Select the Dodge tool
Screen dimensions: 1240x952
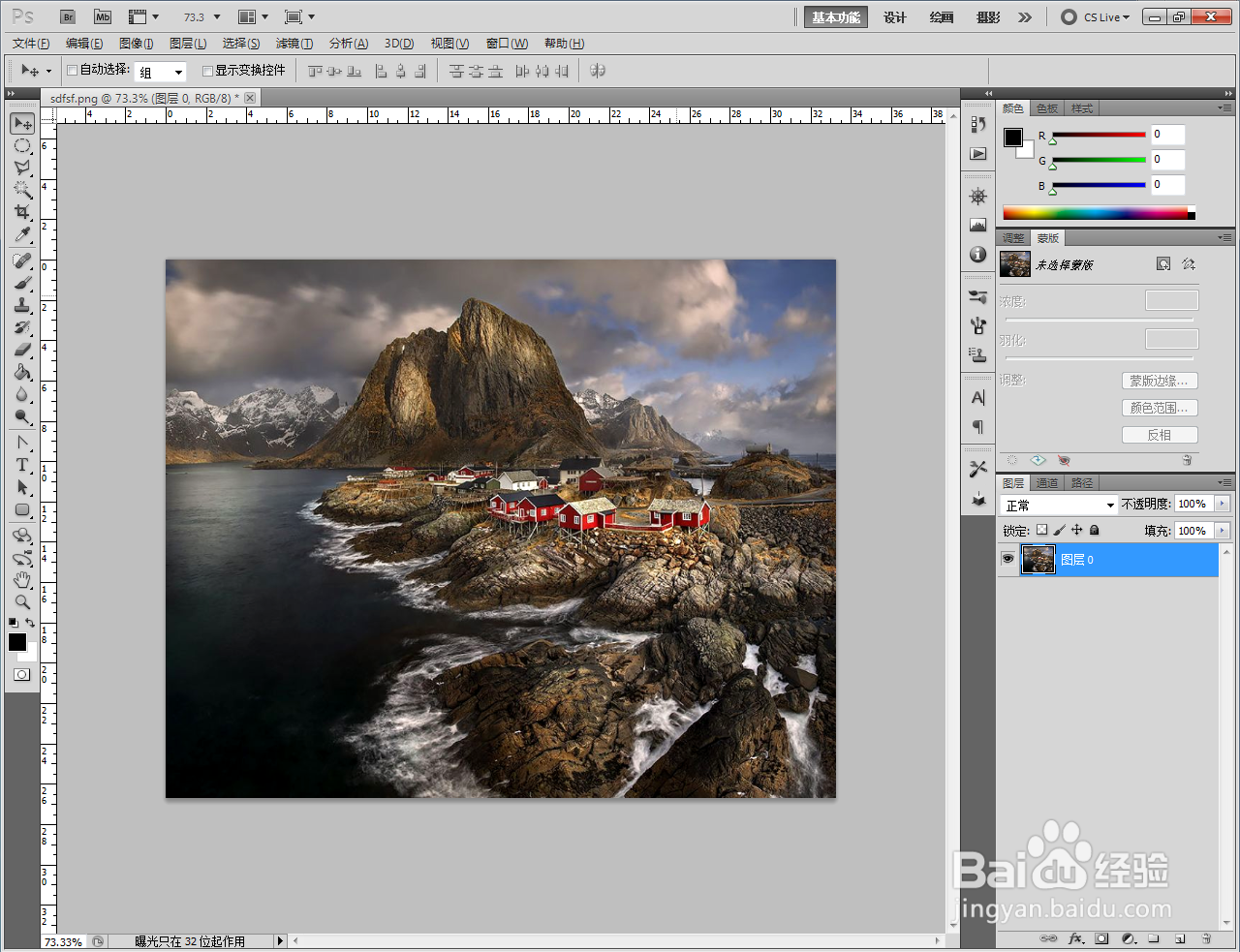click(22, 416)
